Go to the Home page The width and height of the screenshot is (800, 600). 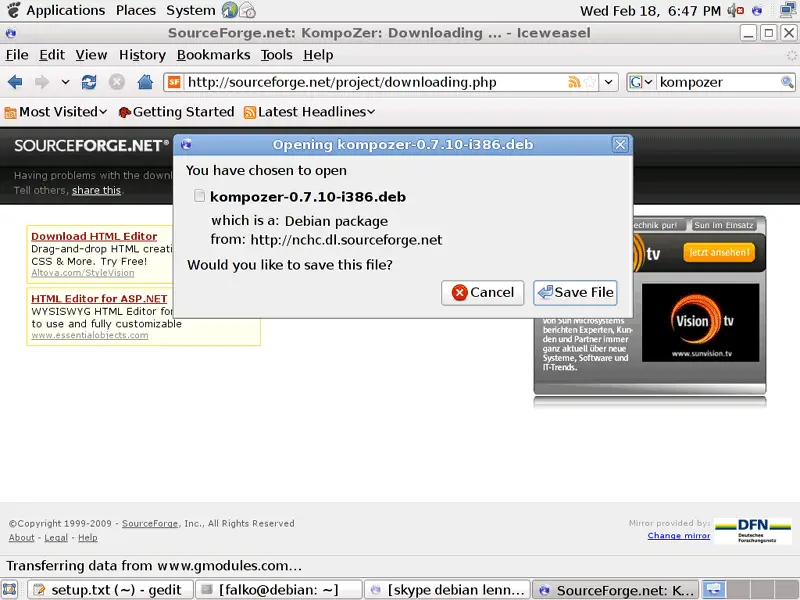pyautogui.click(x=145, y=82)
